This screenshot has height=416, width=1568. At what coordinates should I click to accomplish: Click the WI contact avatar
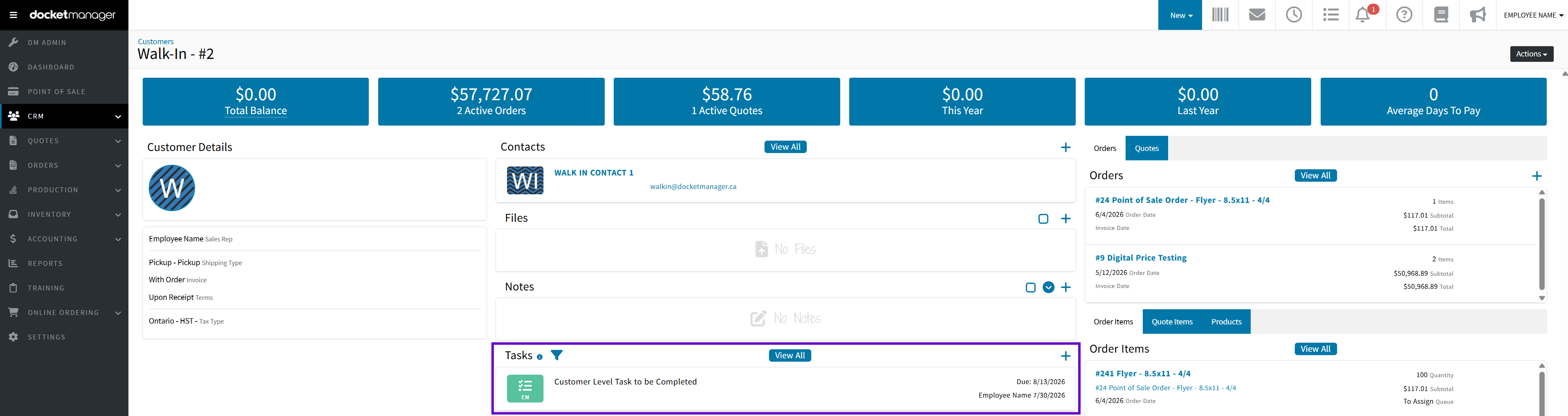click(x=525, y=180)
